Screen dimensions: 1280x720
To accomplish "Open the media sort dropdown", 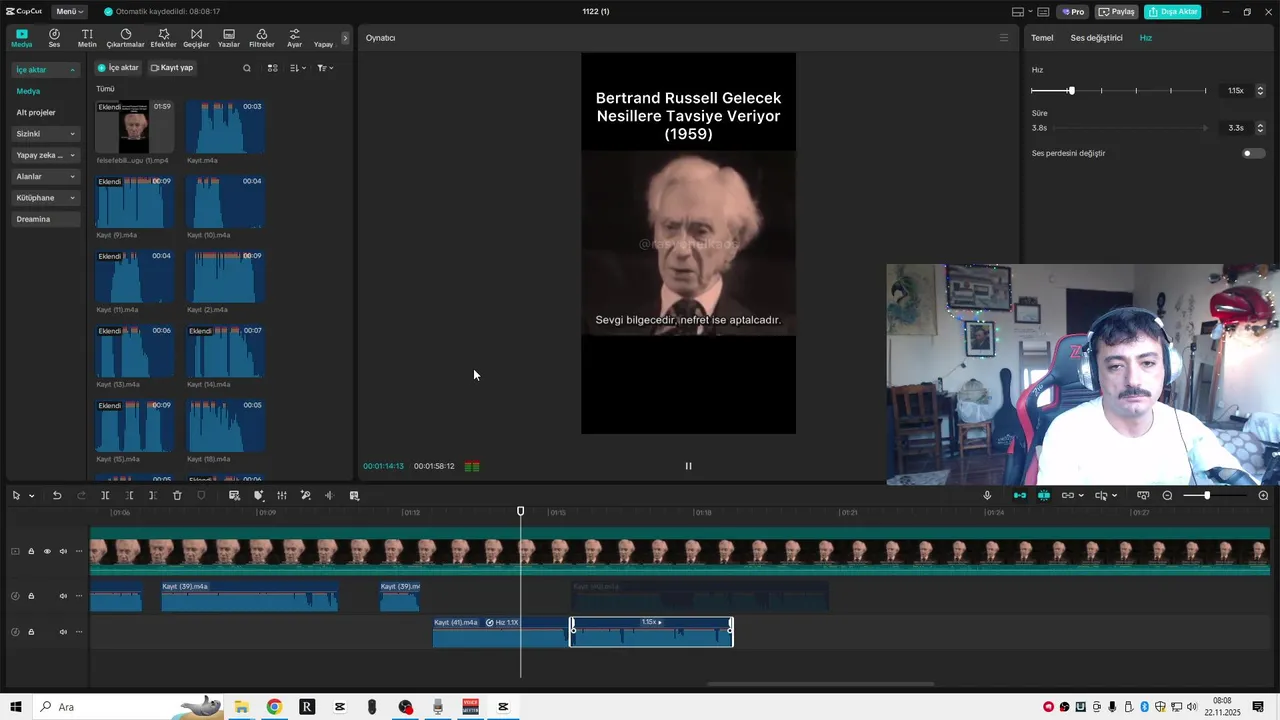I will coord(298,68).
